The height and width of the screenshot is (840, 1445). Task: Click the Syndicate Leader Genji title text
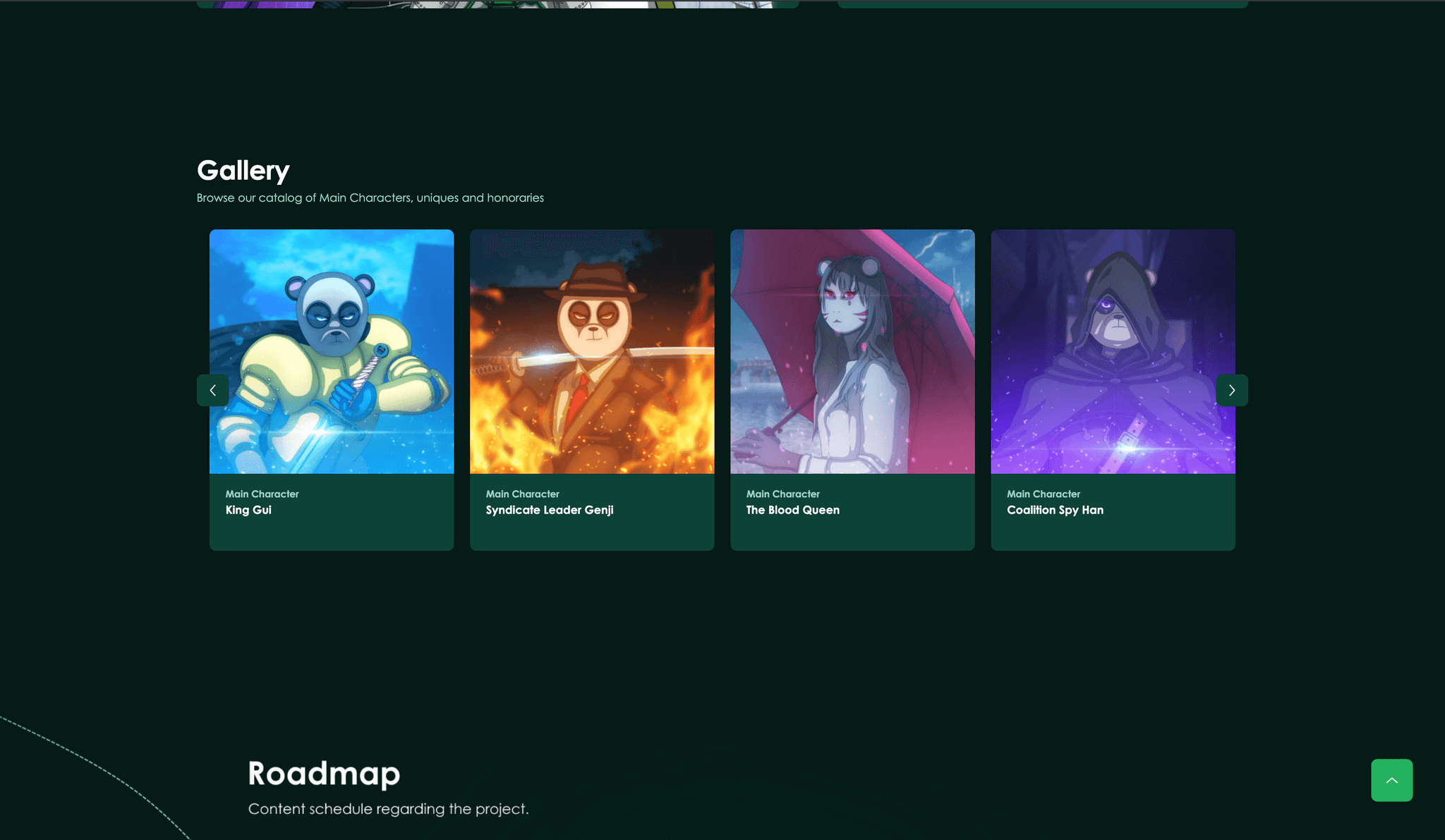pos(550,510)
